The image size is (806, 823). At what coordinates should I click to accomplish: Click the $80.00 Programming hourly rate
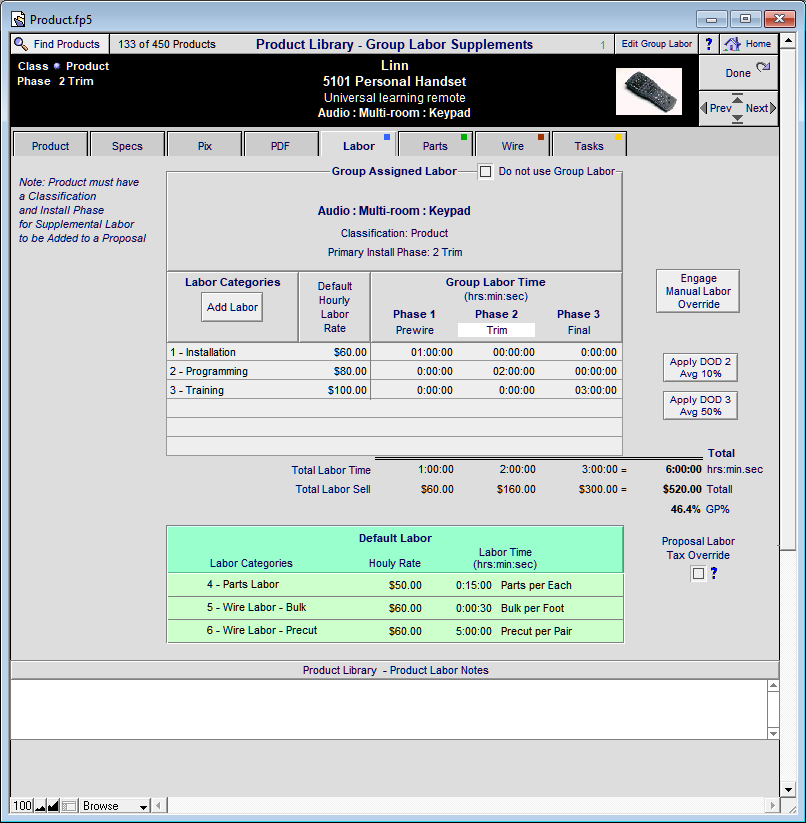pos(350,371)
